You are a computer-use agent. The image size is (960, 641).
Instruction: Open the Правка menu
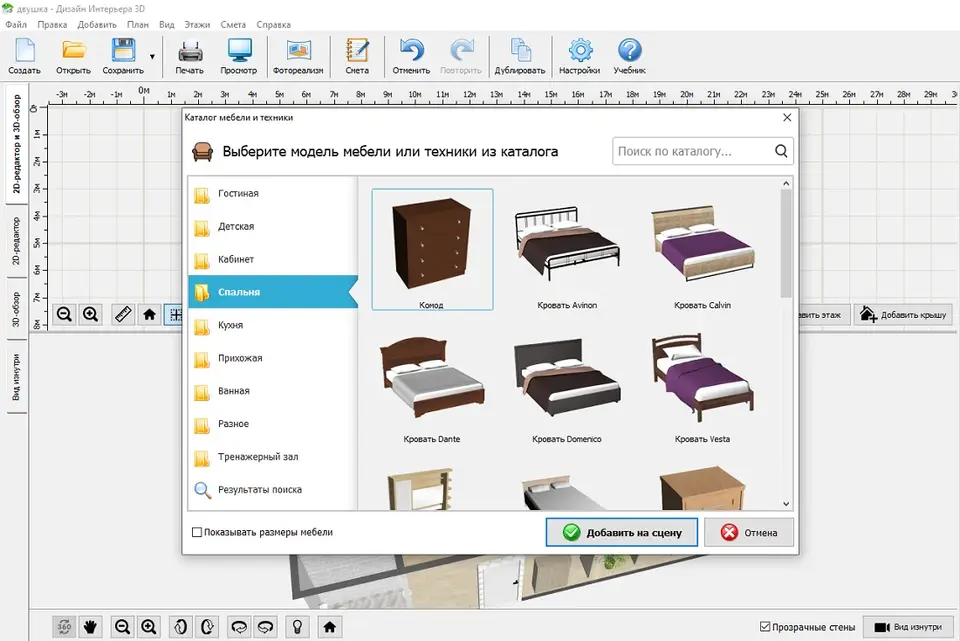52,24
